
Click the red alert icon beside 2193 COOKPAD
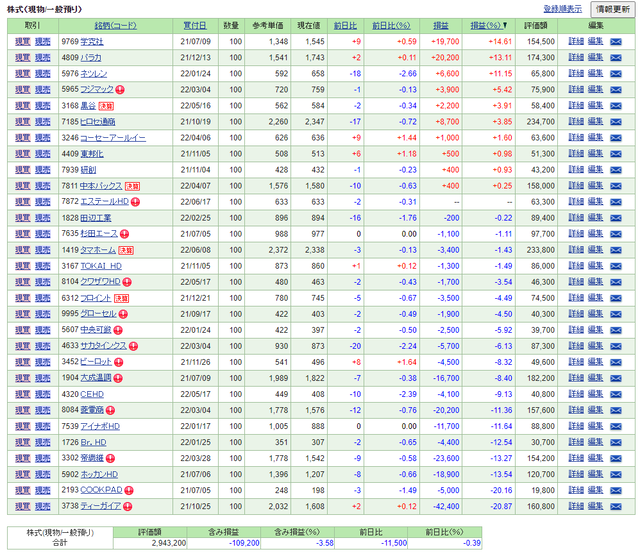(x=129, y=490)
